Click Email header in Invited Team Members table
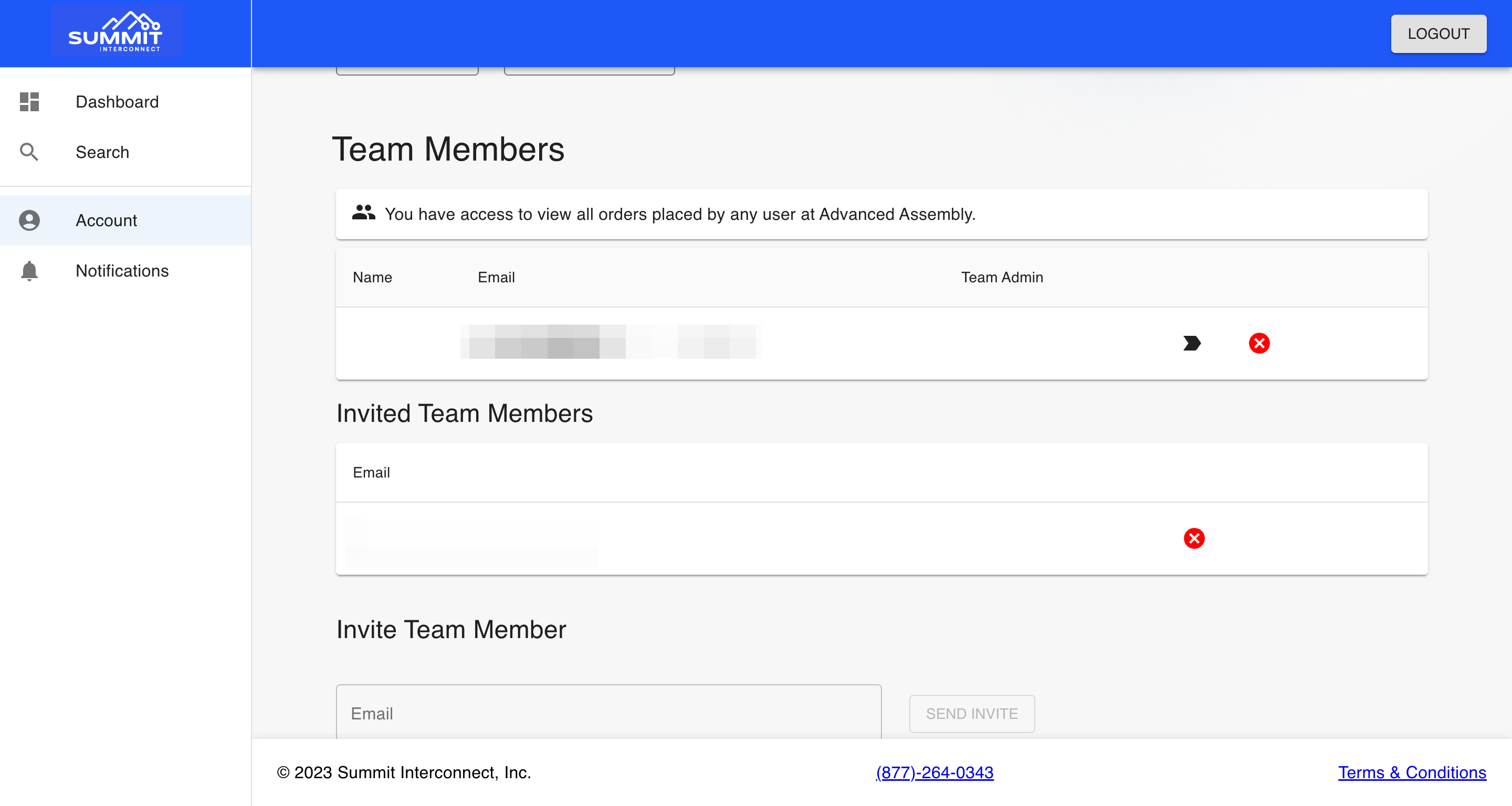 pos(371,473)
